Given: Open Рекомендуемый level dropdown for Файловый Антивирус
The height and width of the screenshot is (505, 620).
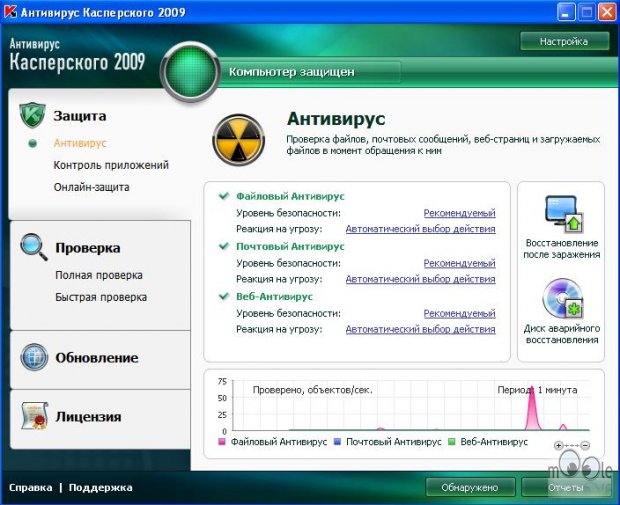Looking at the screenshot, I should 459,213.
